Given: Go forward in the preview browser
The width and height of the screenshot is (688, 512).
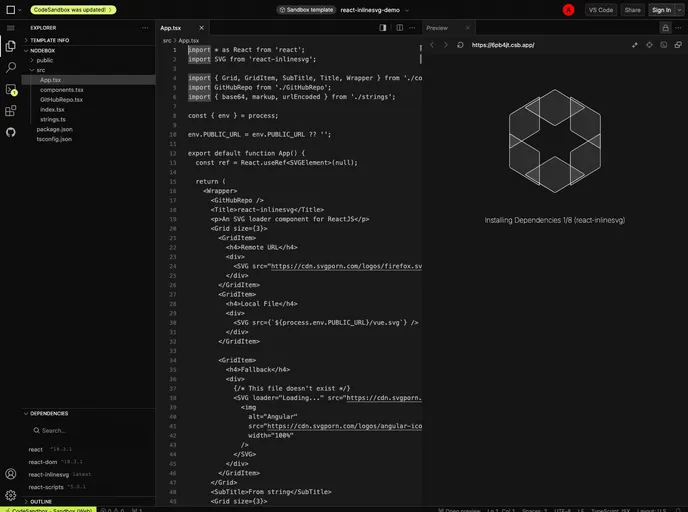Looking at the screenshot, I should [x=446, y=45].
